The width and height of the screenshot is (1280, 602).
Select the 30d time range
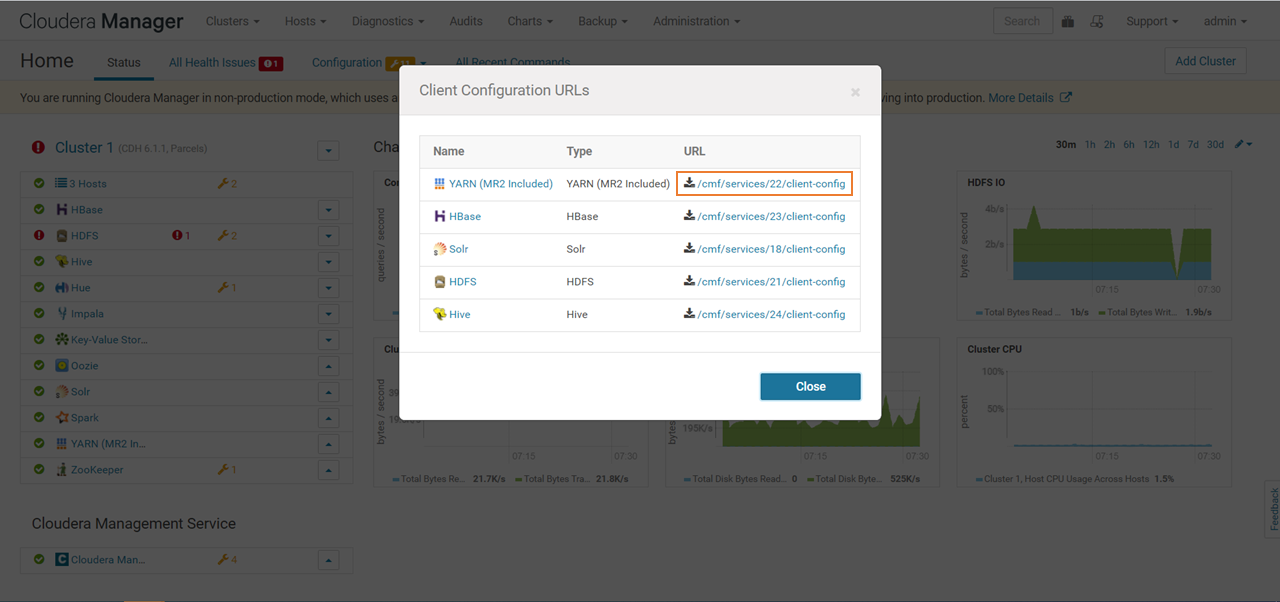tap(1215, 145)
